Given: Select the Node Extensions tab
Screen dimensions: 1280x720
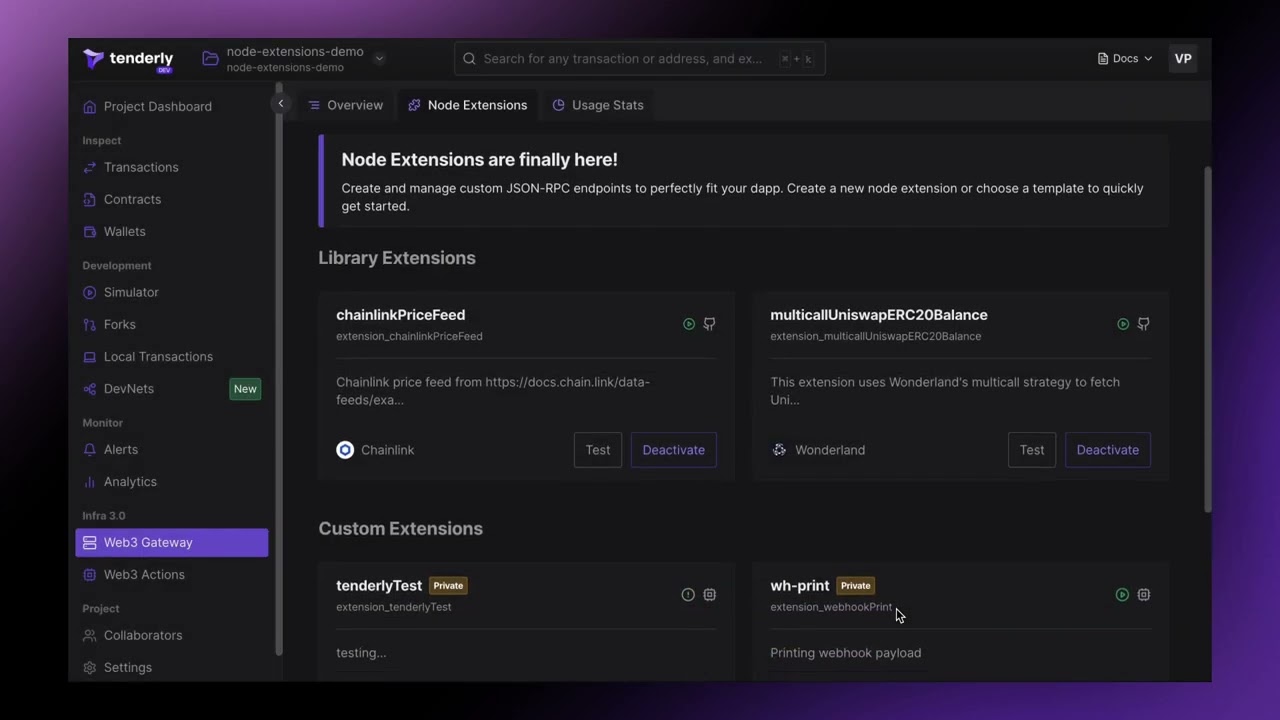Looking at the screenshot, I should pos(467,105).
